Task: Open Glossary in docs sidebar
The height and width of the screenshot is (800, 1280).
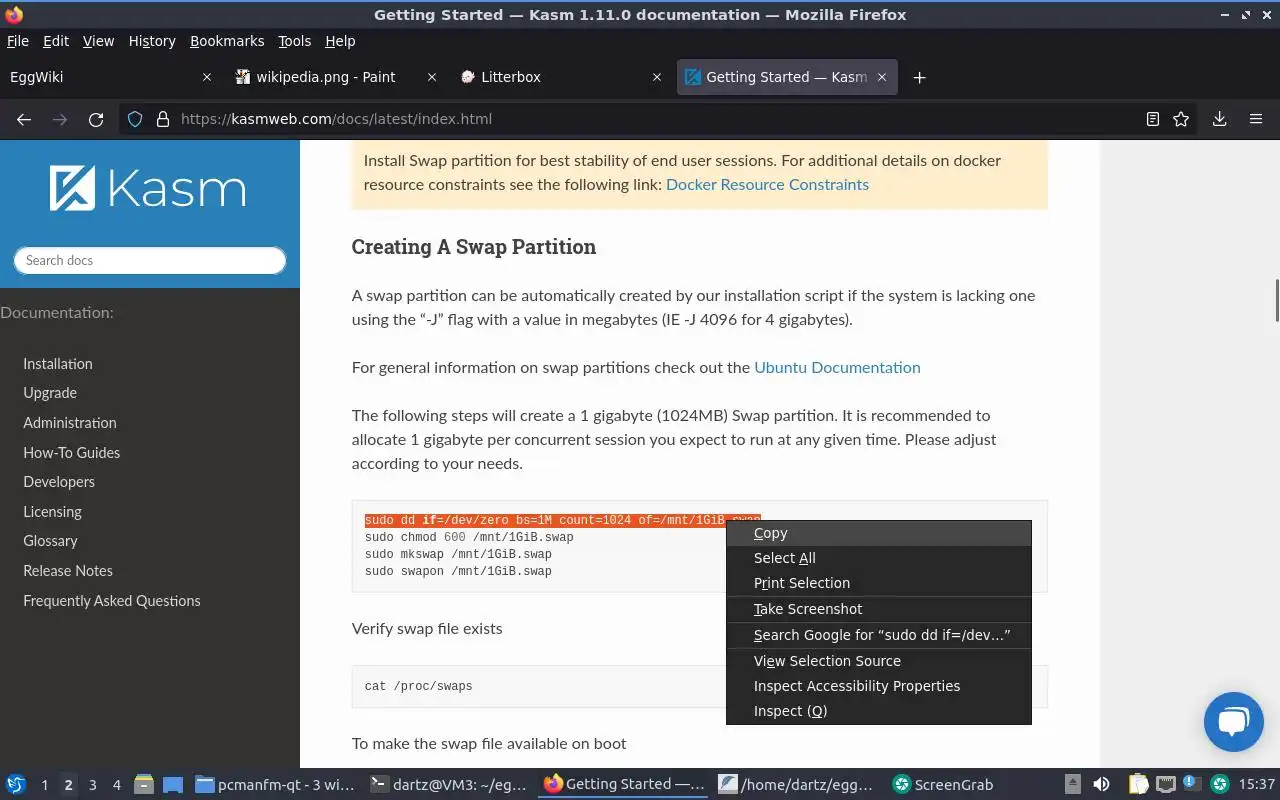Action: [x=50, y=541]
